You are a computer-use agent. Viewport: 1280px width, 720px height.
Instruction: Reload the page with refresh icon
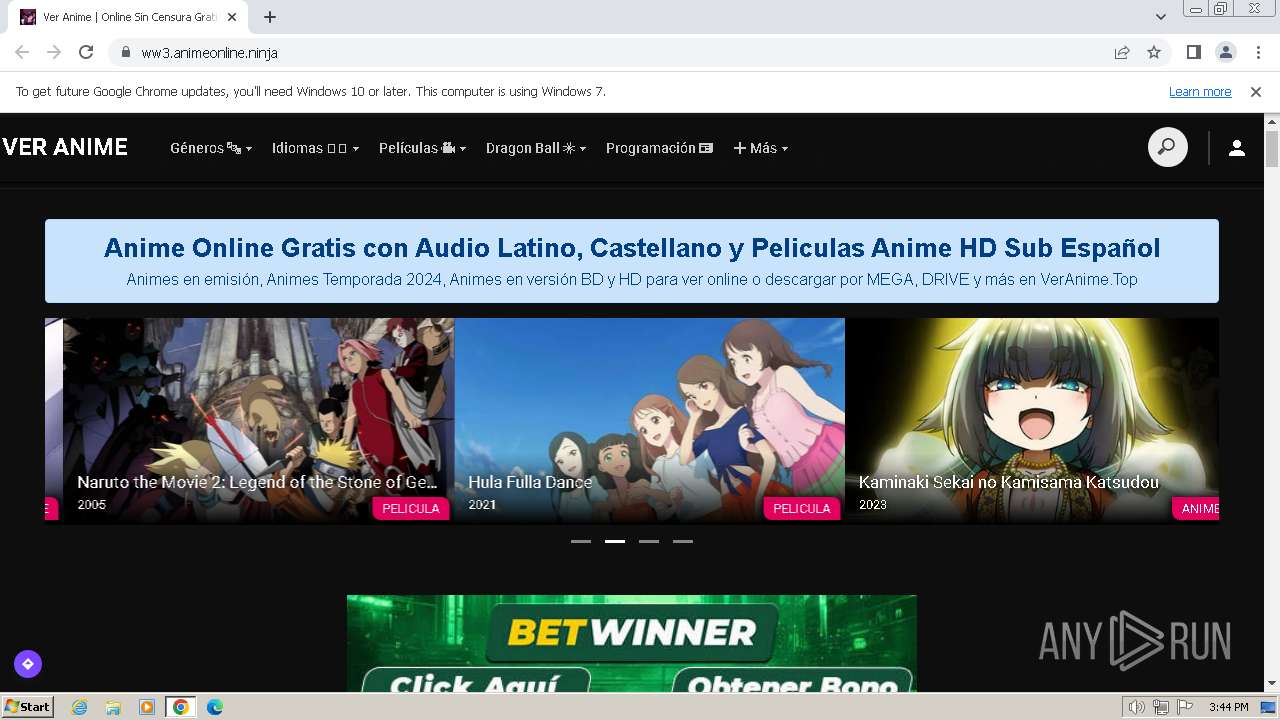[x=86, y=52]
